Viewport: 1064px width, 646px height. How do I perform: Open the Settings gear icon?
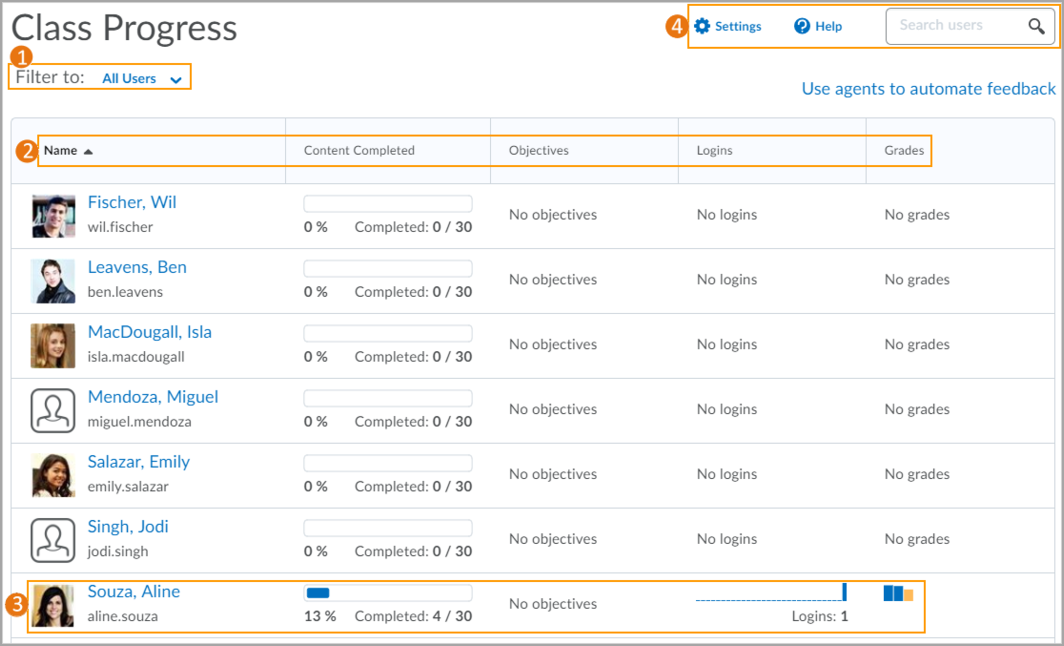click(702, 26)
